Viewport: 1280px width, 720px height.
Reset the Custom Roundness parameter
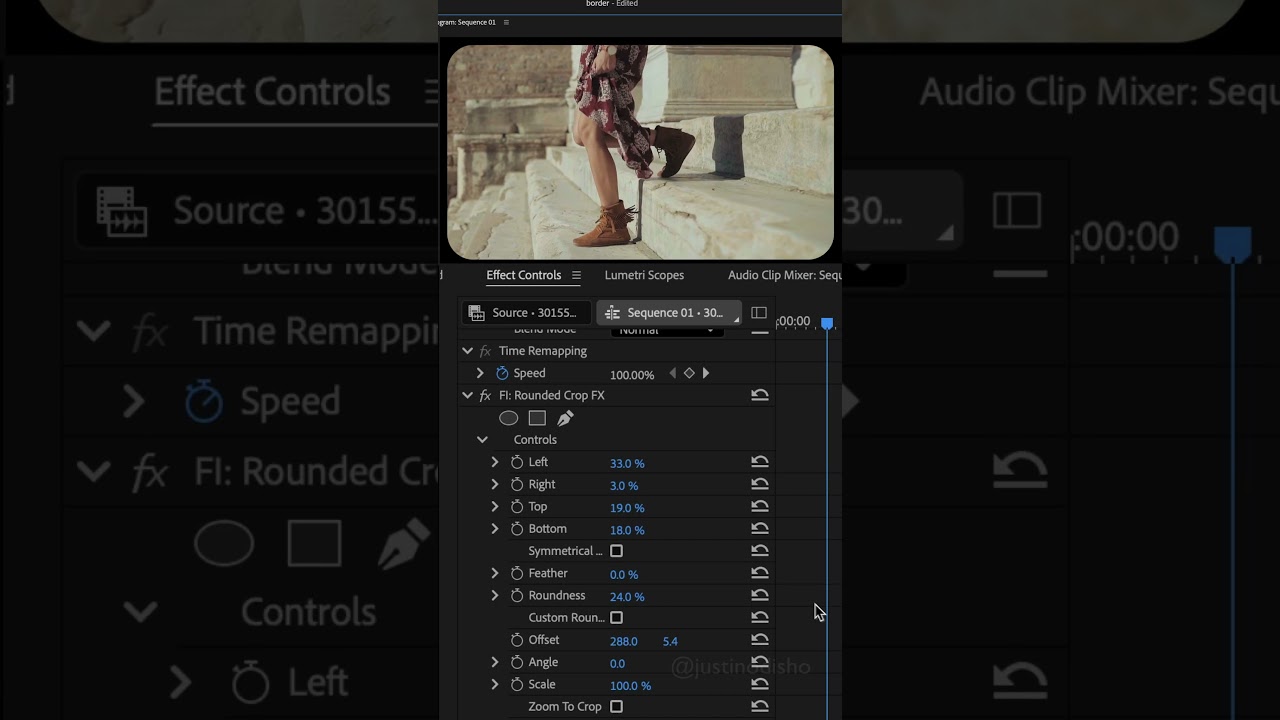[x=760, y=617]
